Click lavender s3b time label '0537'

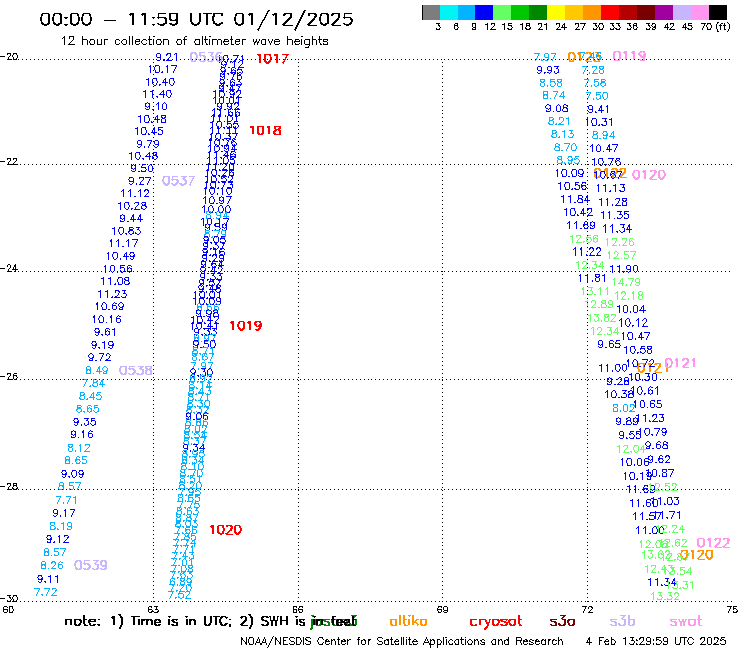178,181
